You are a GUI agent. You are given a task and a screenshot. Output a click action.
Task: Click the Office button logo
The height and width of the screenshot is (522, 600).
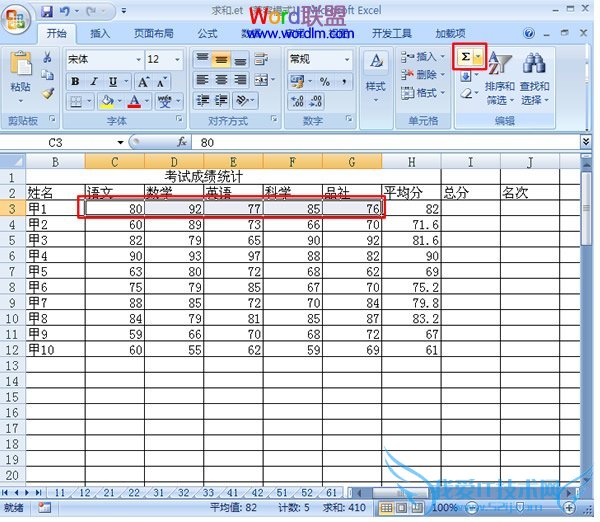tap(16, 19)
